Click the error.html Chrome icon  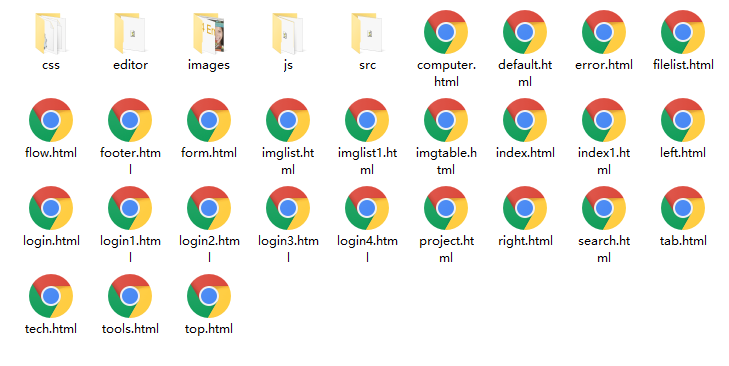pos(604,32)
